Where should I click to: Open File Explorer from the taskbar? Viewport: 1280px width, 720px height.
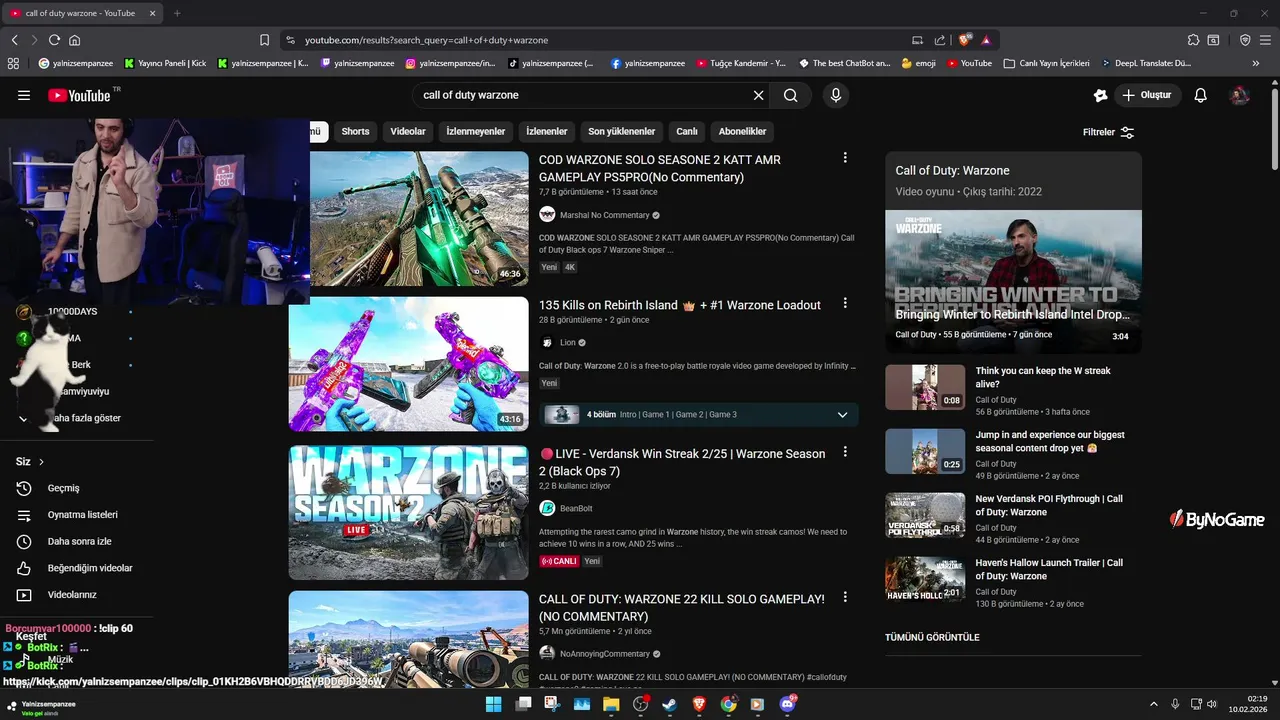click(611, 704)
